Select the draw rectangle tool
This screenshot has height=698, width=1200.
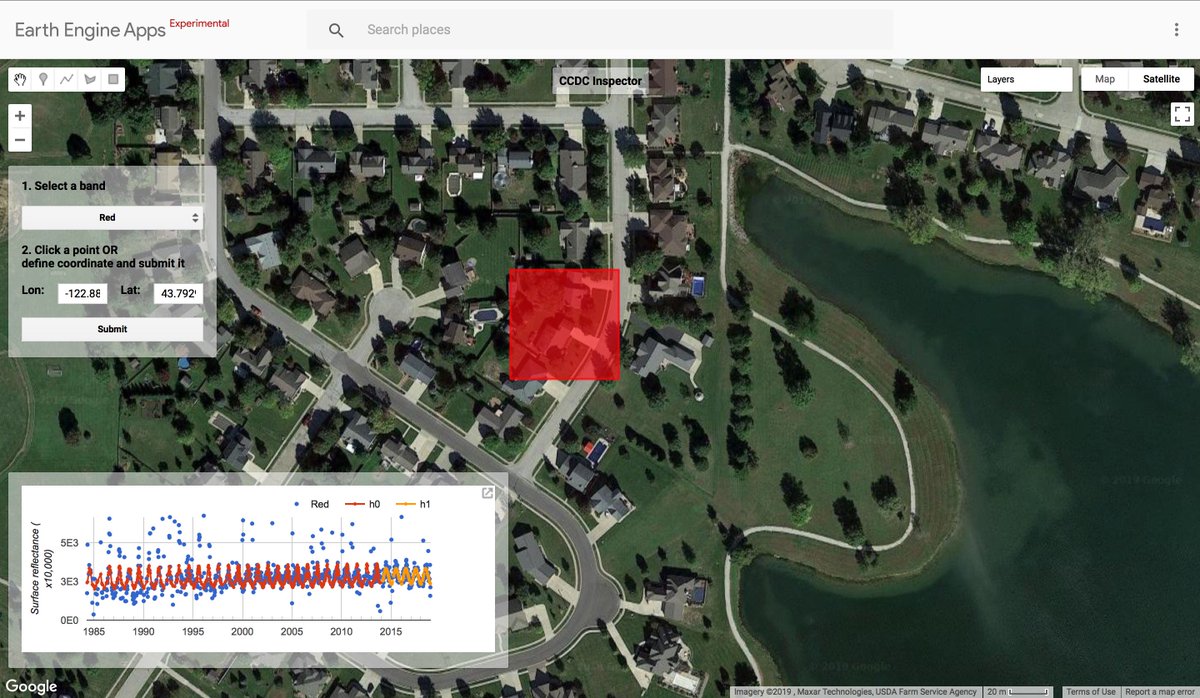pos(113,79)
